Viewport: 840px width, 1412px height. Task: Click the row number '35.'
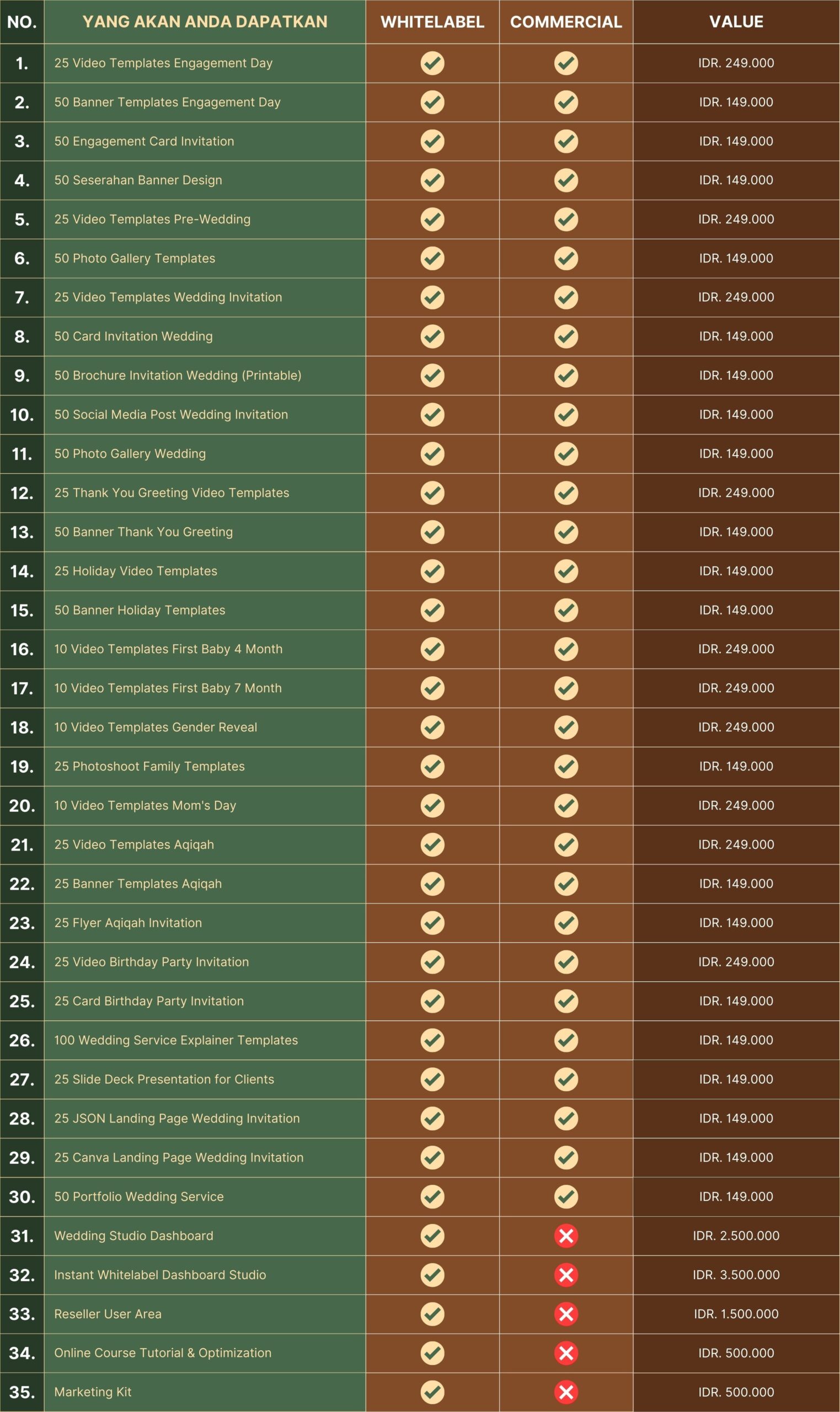click(x=22, y=1392)
